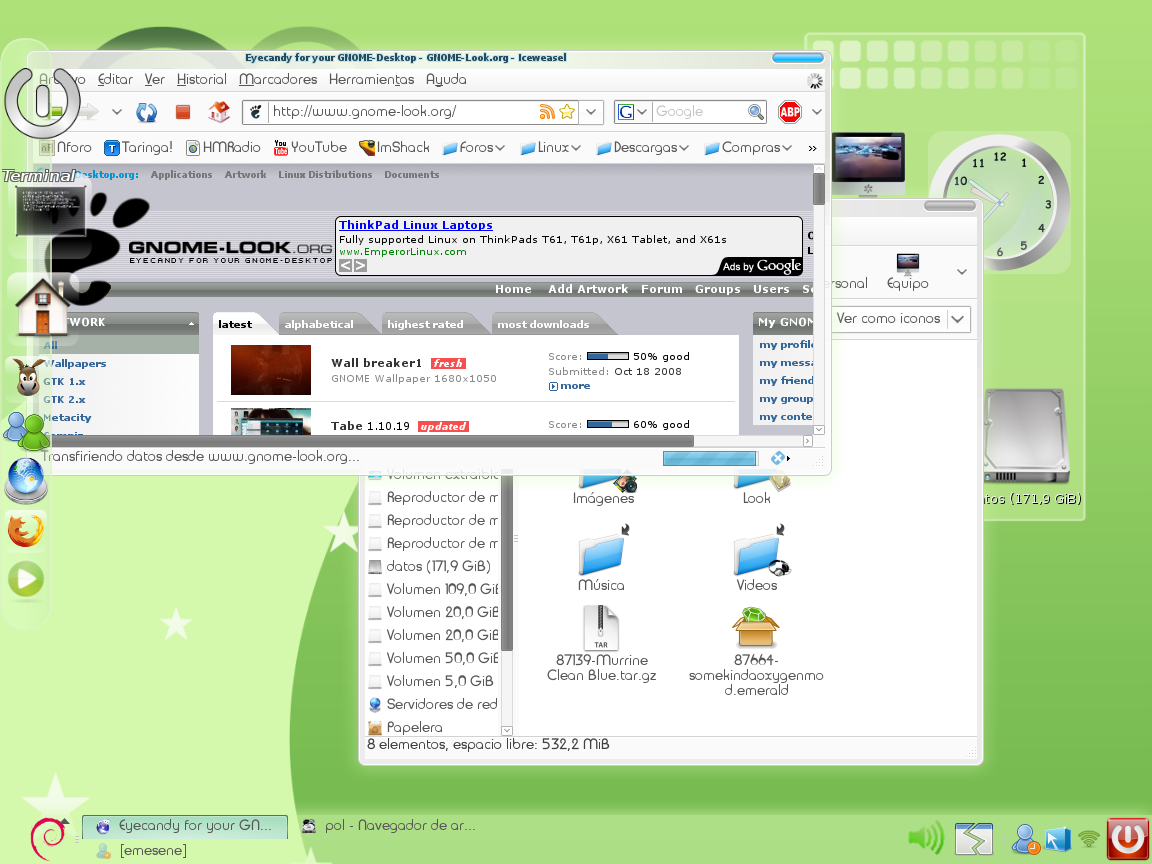Go to browser home page icon
The image size is (1152, 864).
[x=219, y=112]
